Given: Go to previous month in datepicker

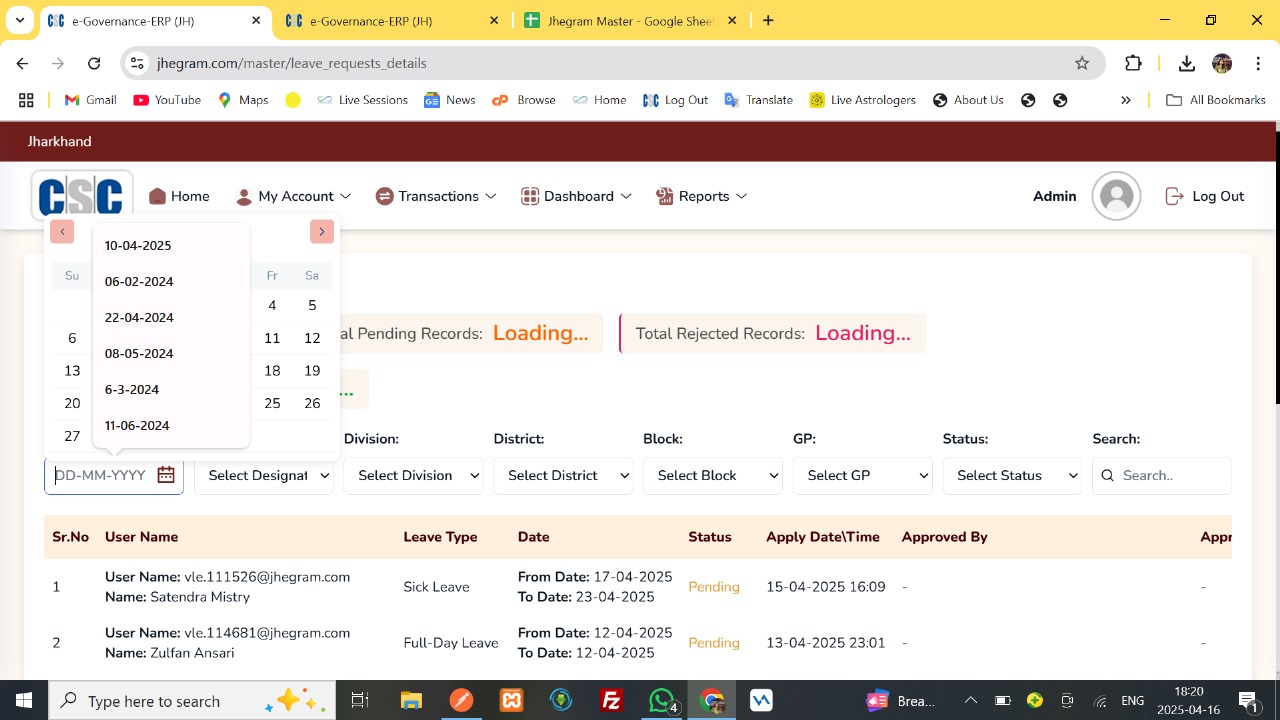Looking at the screenshot, I should 62,232.
